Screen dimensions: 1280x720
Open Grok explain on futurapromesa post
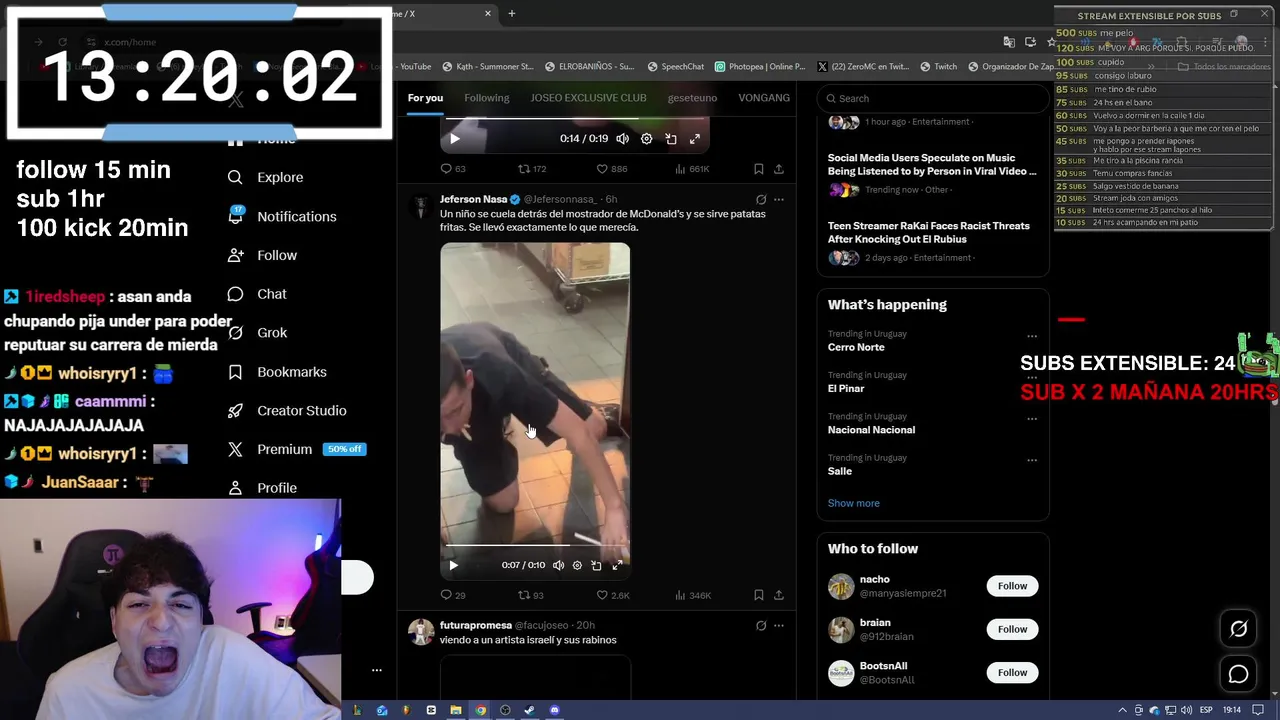(x=761, y=625)
